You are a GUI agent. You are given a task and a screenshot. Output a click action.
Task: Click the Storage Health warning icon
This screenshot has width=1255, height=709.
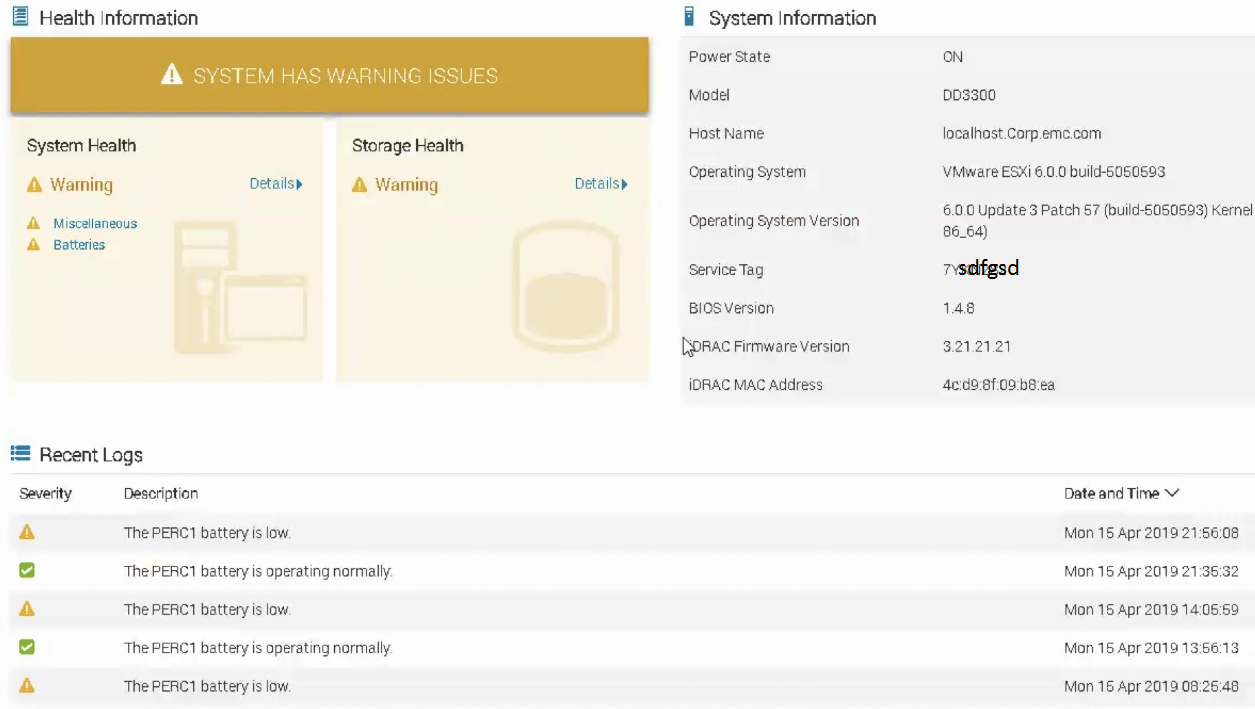click(x=360, y=185)
